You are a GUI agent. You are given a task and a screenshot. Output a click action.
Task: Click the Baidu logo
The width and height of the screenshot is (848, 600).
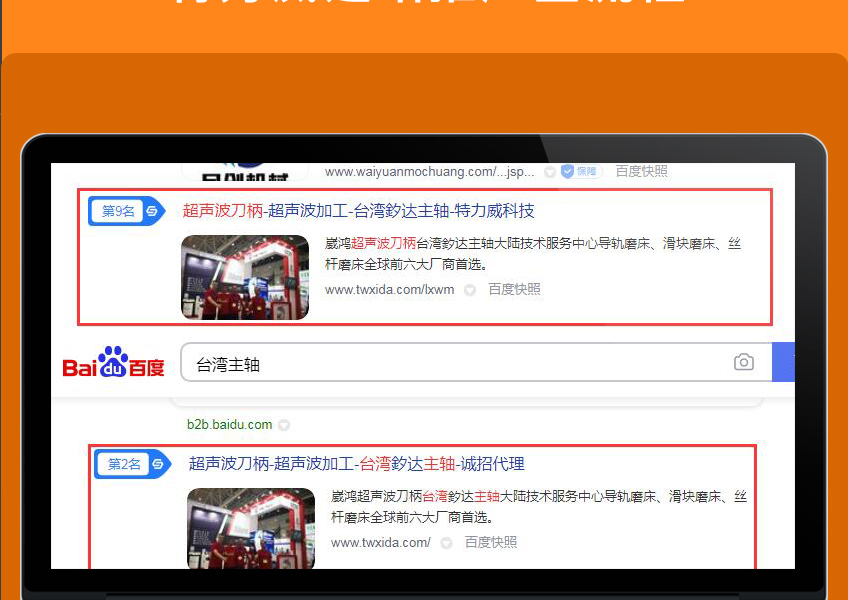pyautogui.click(x=114, y=362)
